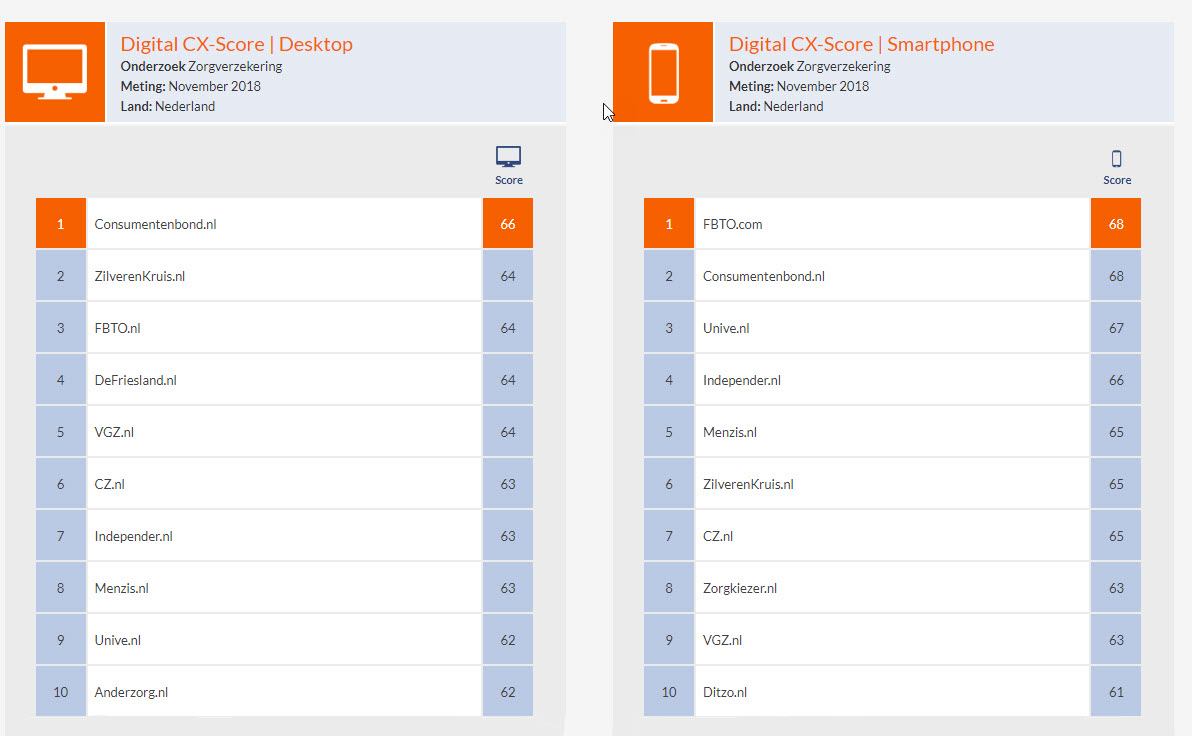Click the large orange desktop monitor icon
The height and width of the screenshot is (736, 1192).
55,71
